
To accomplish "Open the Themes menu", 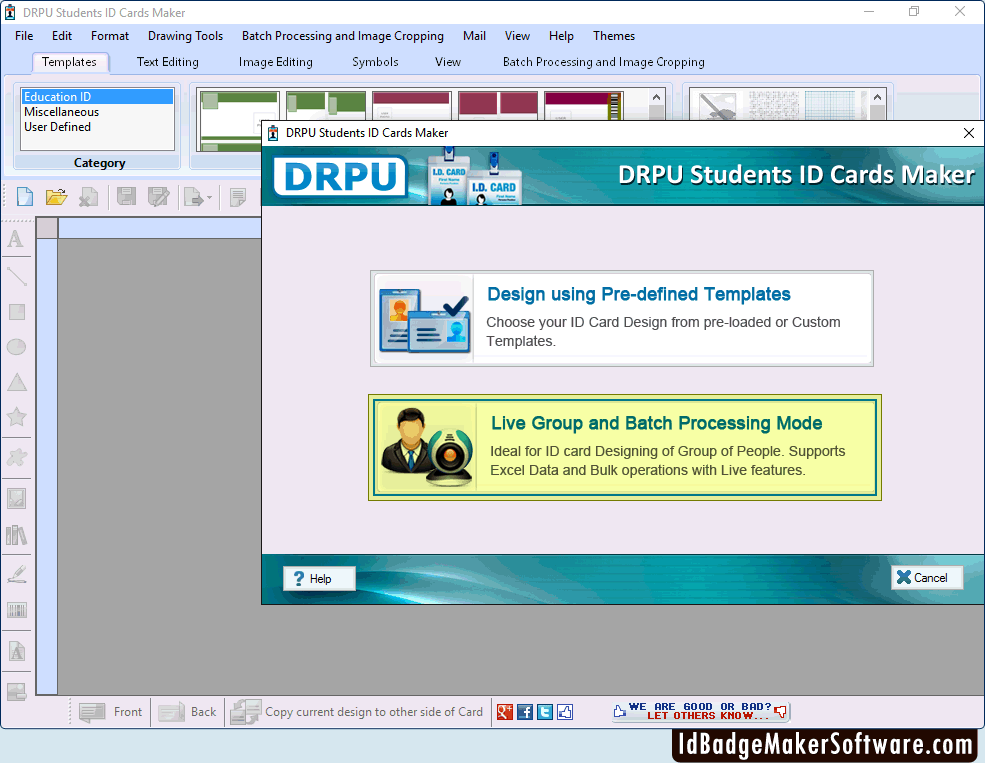I will (614, 36).
